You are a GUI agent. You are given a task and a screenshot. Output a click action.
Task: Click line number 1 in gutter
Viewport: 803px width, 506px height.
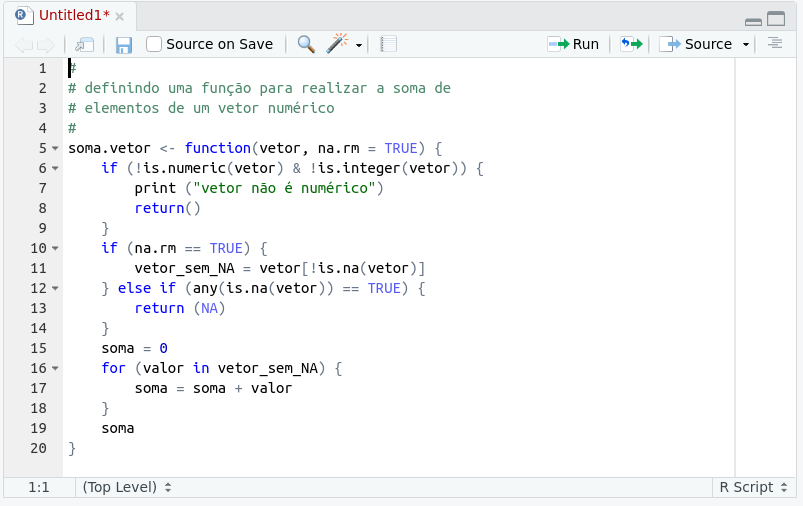[43, 69]
